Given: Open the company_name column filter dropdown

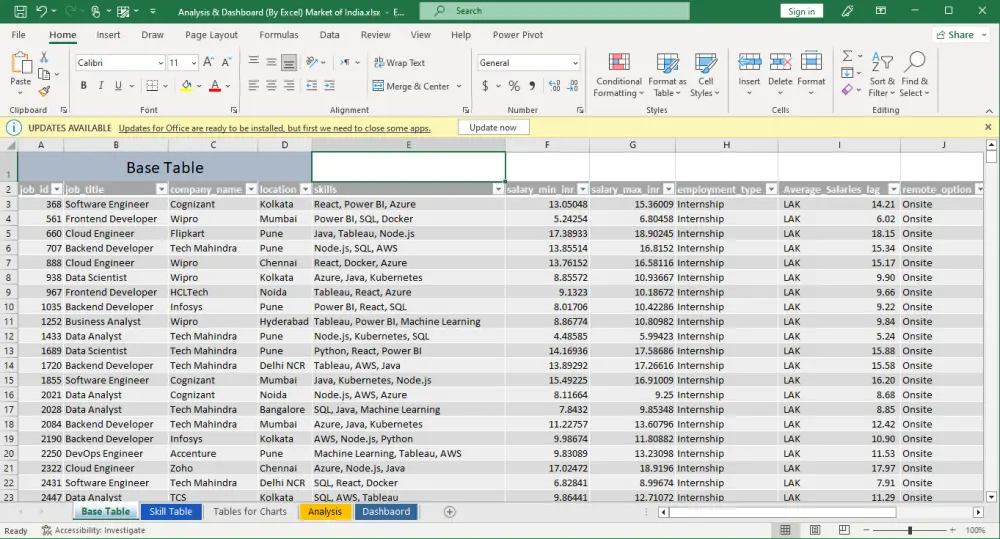Looking at the screenshot, I should coord(251,189).
